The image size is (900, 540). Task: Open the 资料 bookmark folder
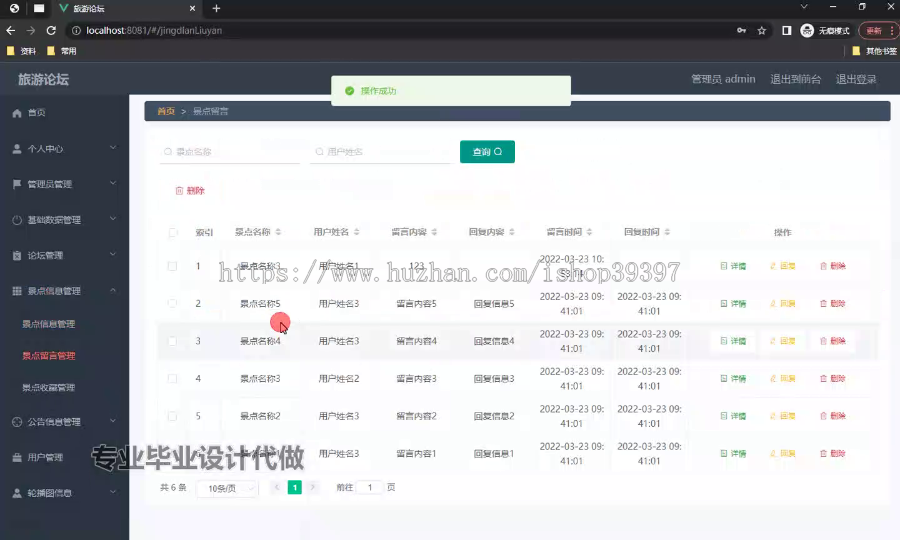(x=21, y=51)
